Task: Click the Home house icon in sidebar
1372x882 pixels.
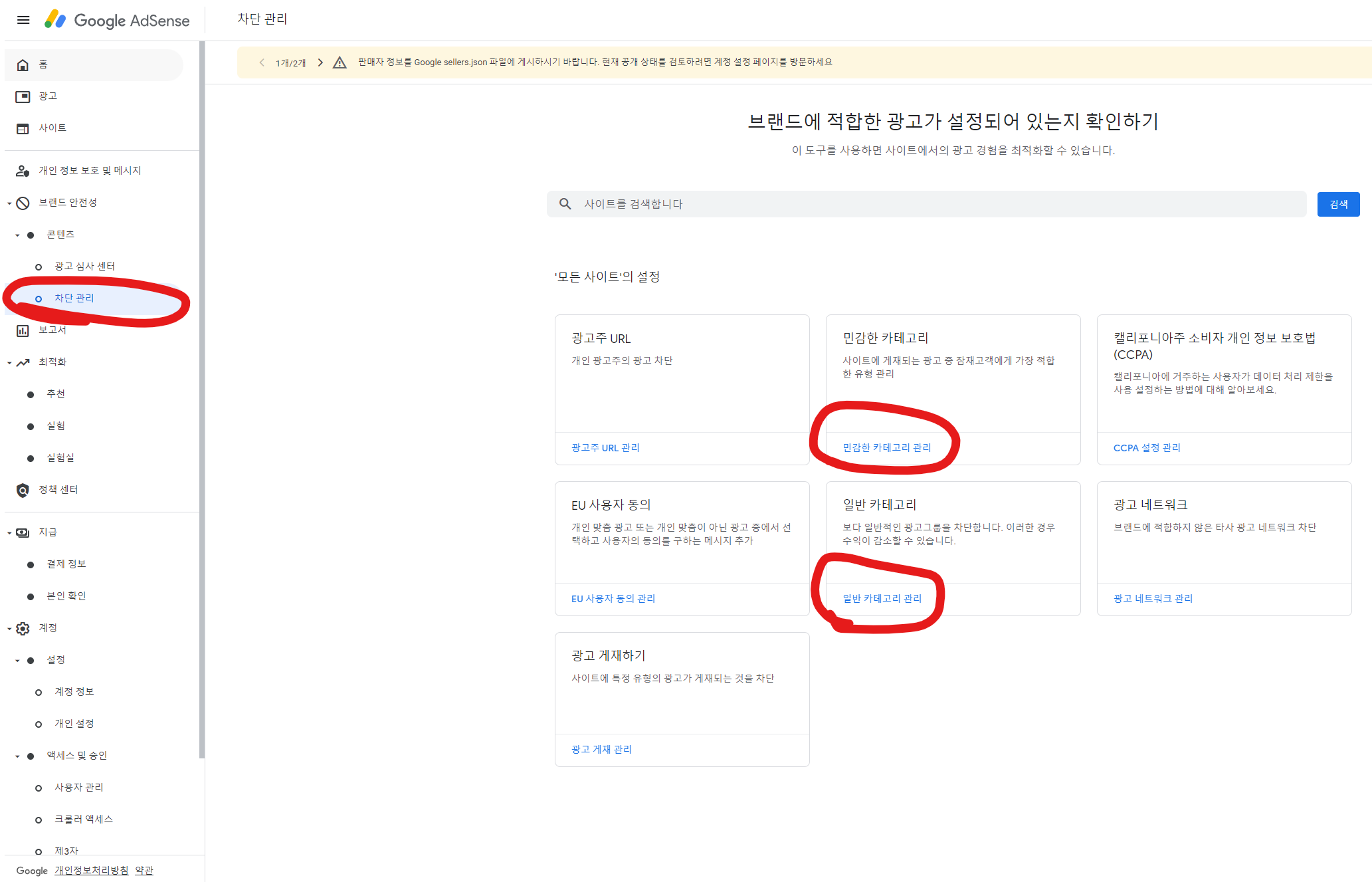Action: click(23, 64)
